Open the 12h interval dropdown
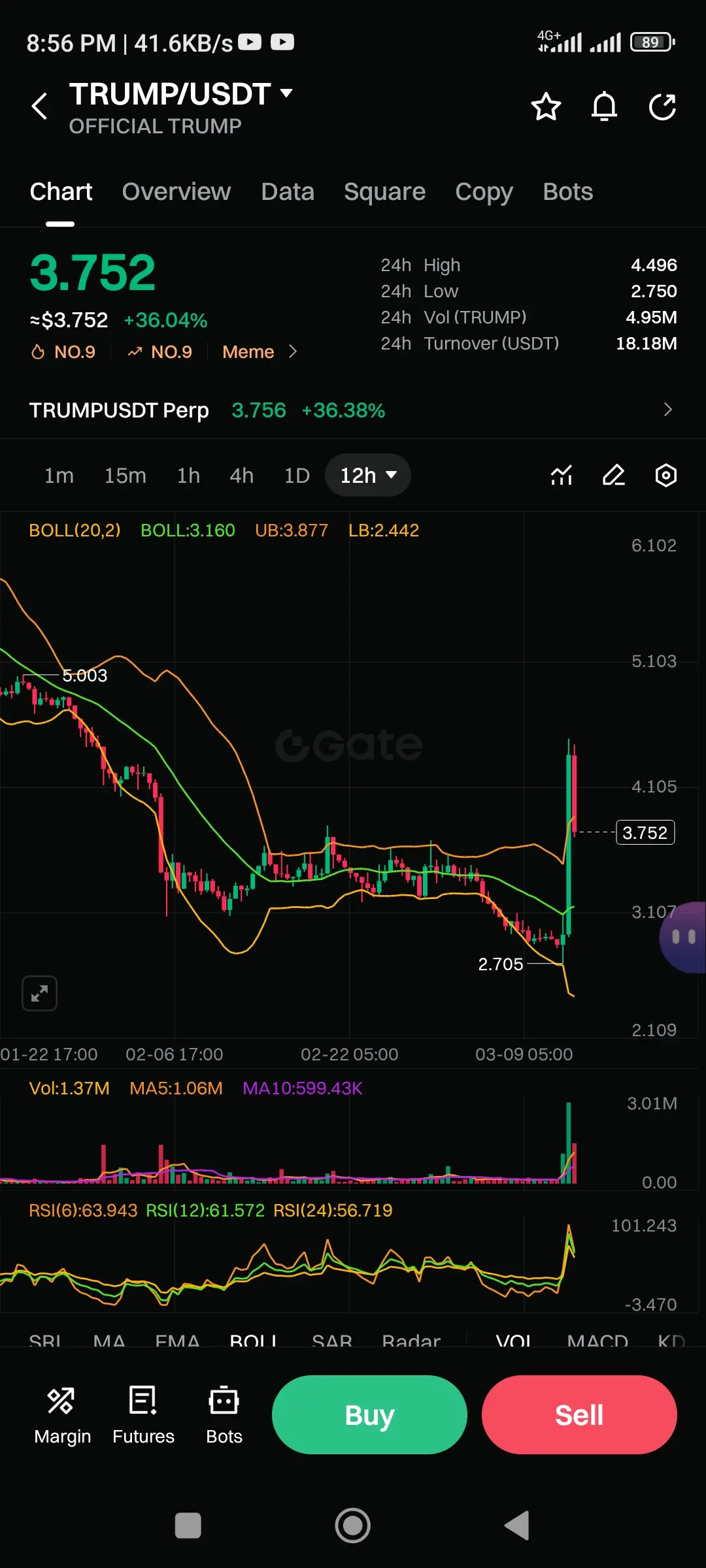 click(x=368, y=475)
